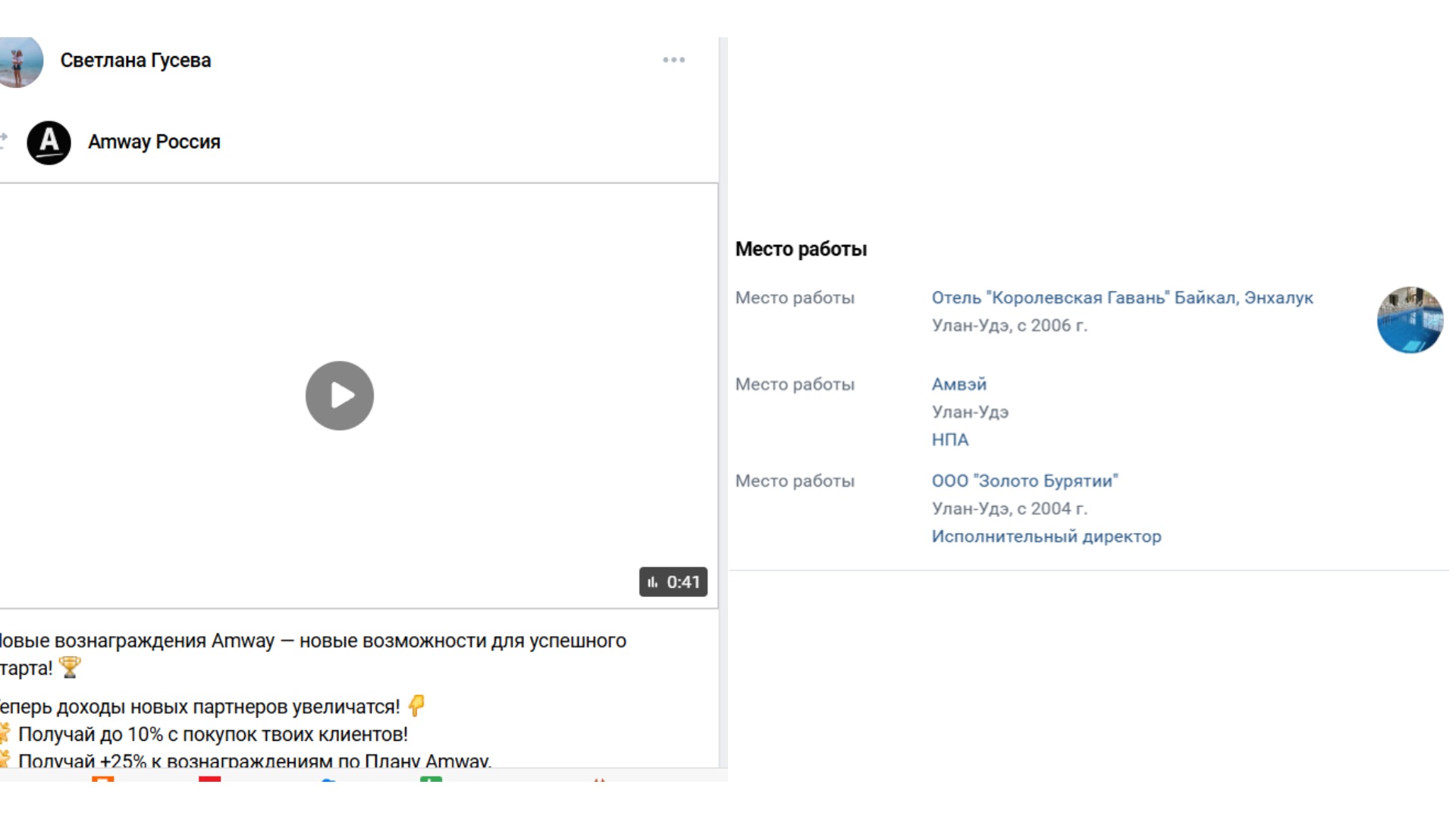
Task: Open the post's three-dot options menu
Action: pos(673,60)
